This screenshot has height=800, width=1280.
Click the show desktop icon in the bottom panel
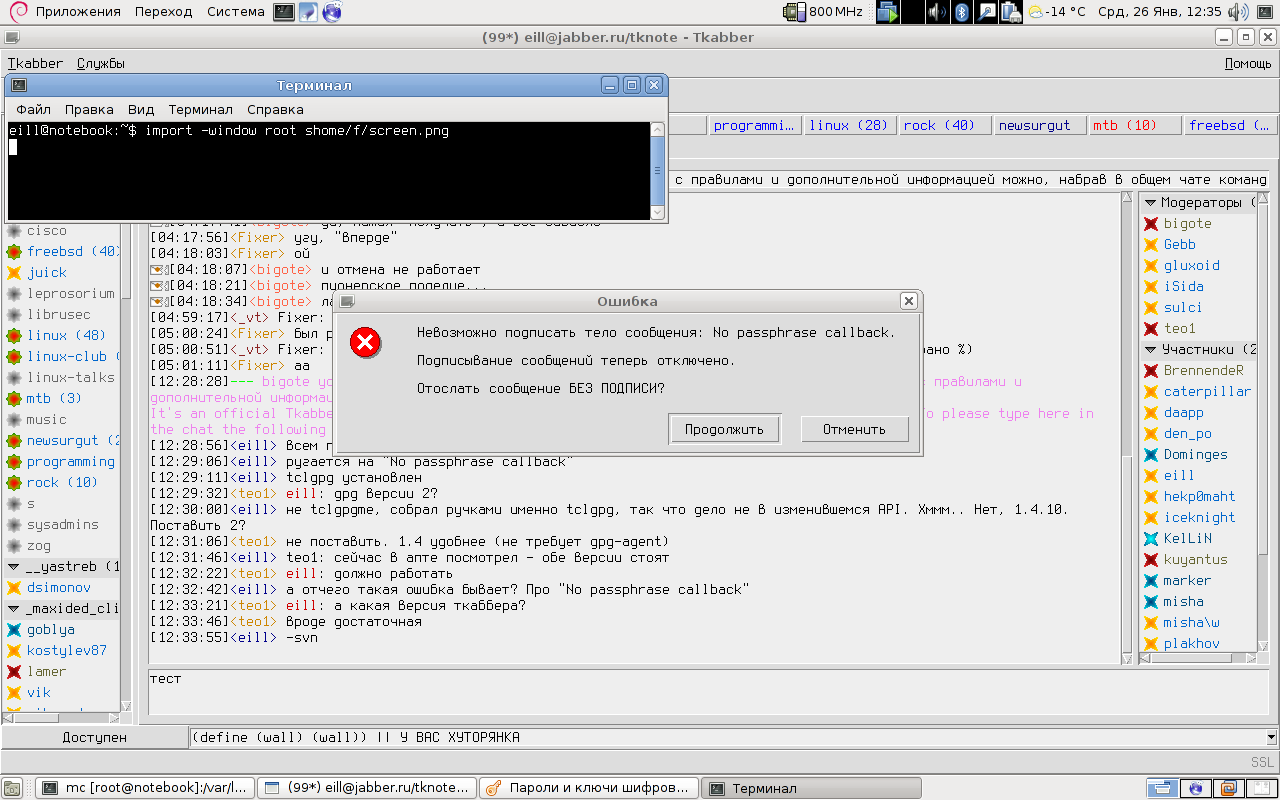(x=13, y=788)
